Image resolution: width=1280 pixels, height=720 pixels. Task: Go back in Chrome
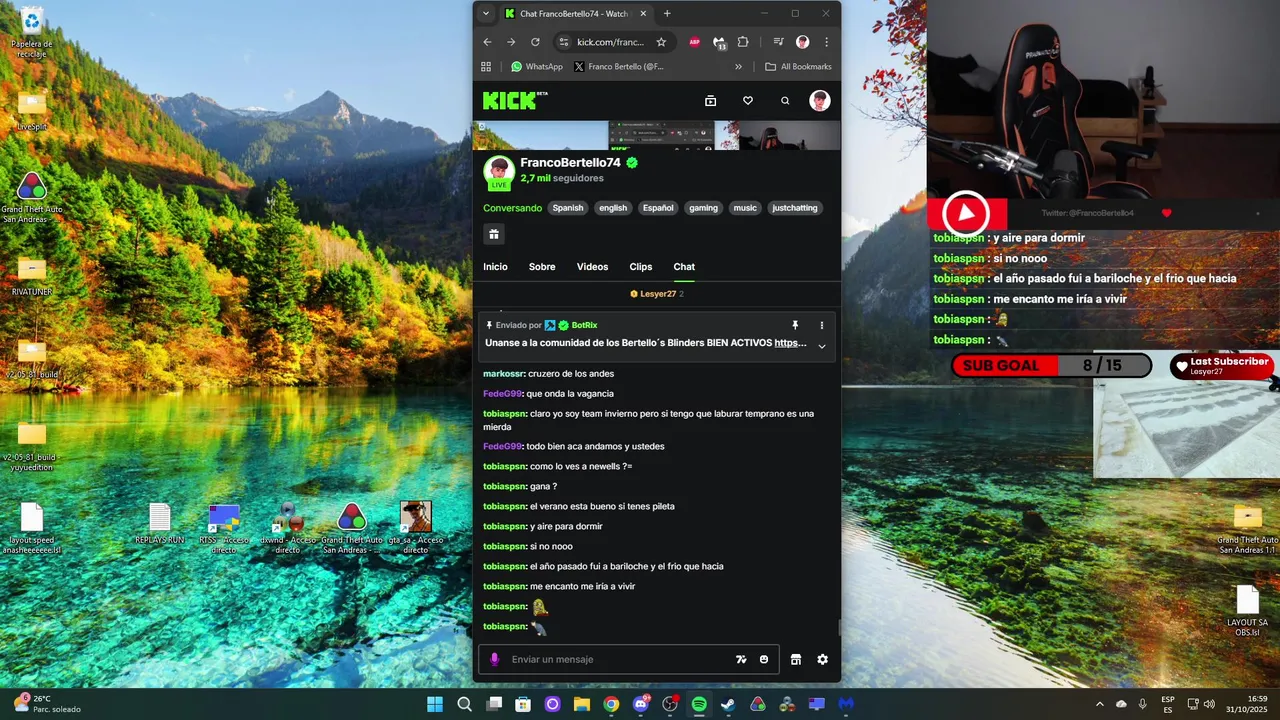(487, 42)
